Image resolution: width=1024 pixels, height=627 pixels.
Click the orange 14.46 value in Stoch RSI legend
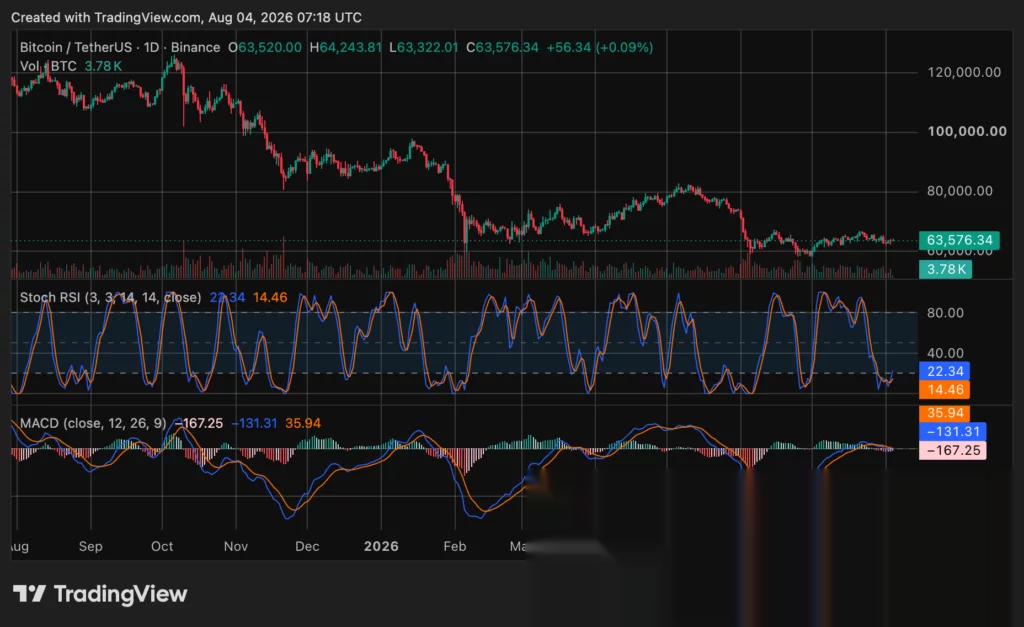tap(270, 297)
